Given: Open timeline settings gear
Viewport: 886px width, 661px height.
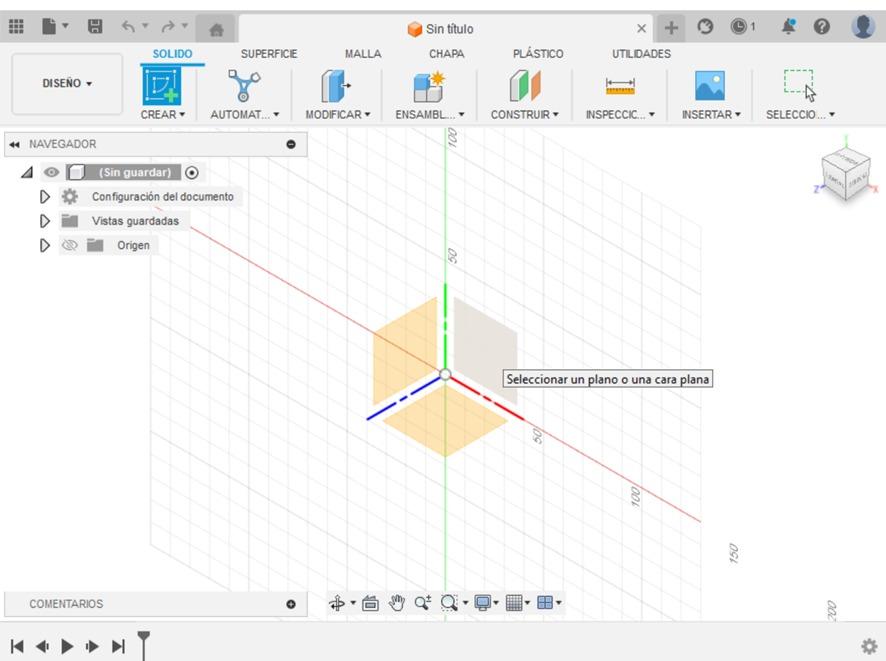Looking at the screenshot, I should click(868, 646).
